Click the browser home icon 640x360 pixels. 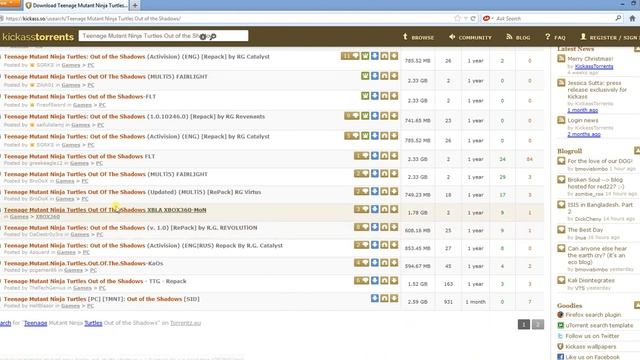pos(632,18)
